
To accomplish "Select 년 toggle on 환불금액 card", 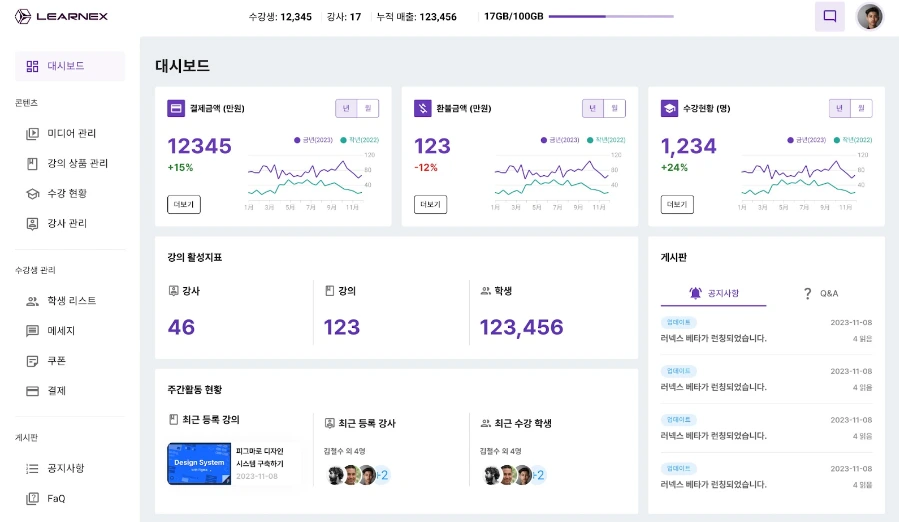I will pos(593,108).
